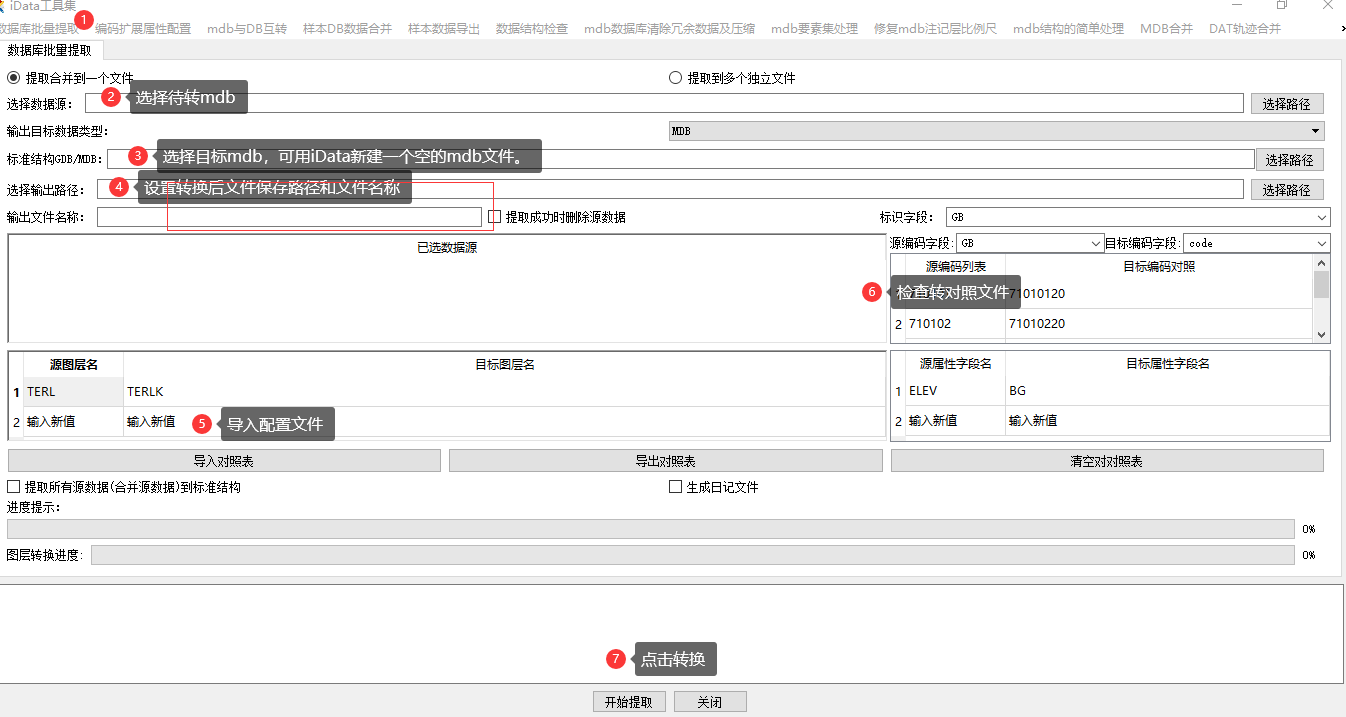Open the 数据结构检查 tab
This screenshot has height=717, width=1346.
[532, 29]
